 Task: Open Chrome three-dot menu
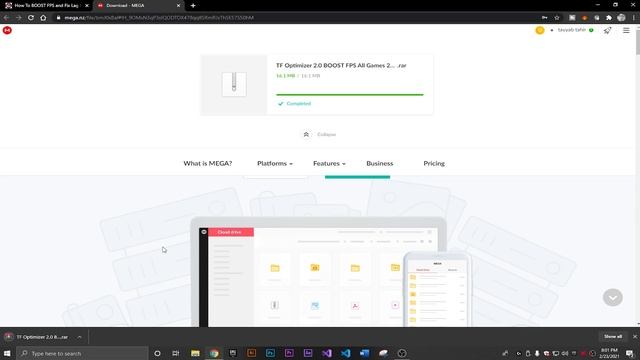[634, 18]
